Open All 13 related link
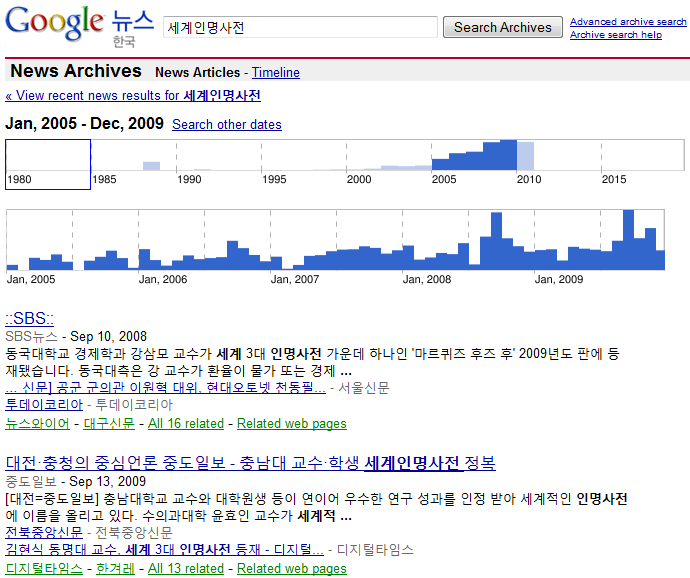 click(x=186, y=568)
